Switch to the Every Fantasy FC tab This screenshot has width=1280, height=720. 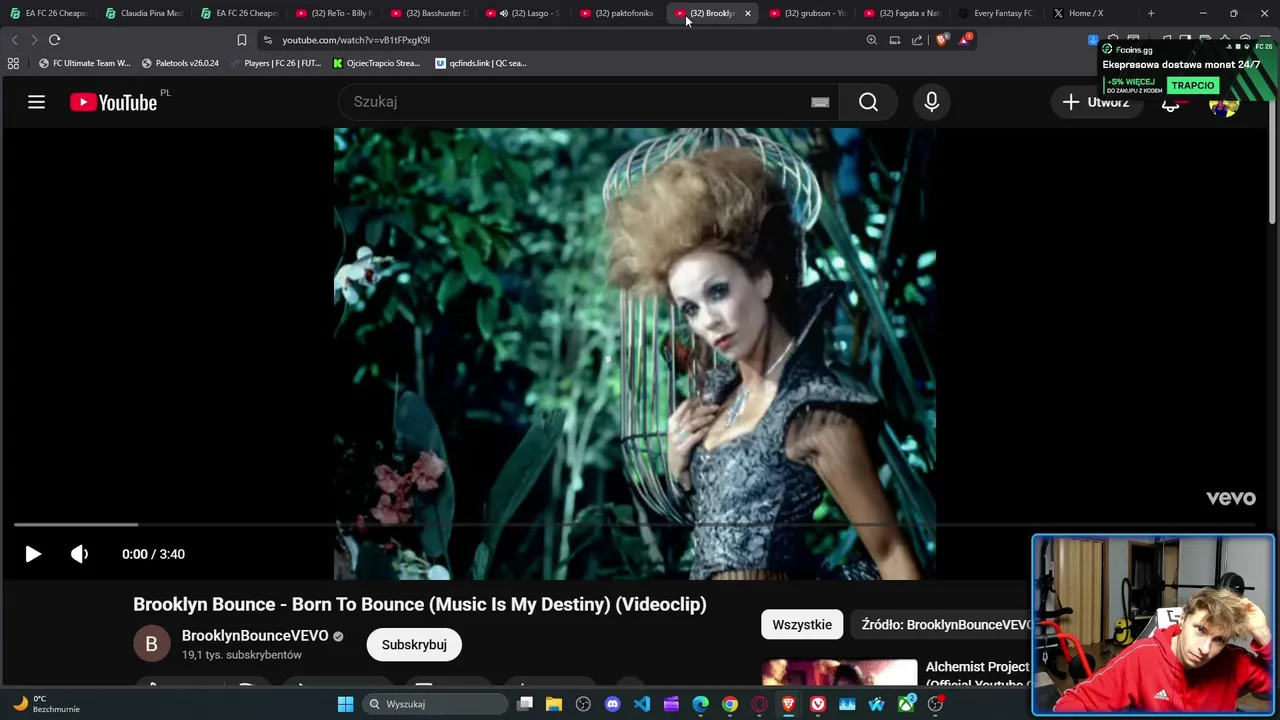[997, 13]
